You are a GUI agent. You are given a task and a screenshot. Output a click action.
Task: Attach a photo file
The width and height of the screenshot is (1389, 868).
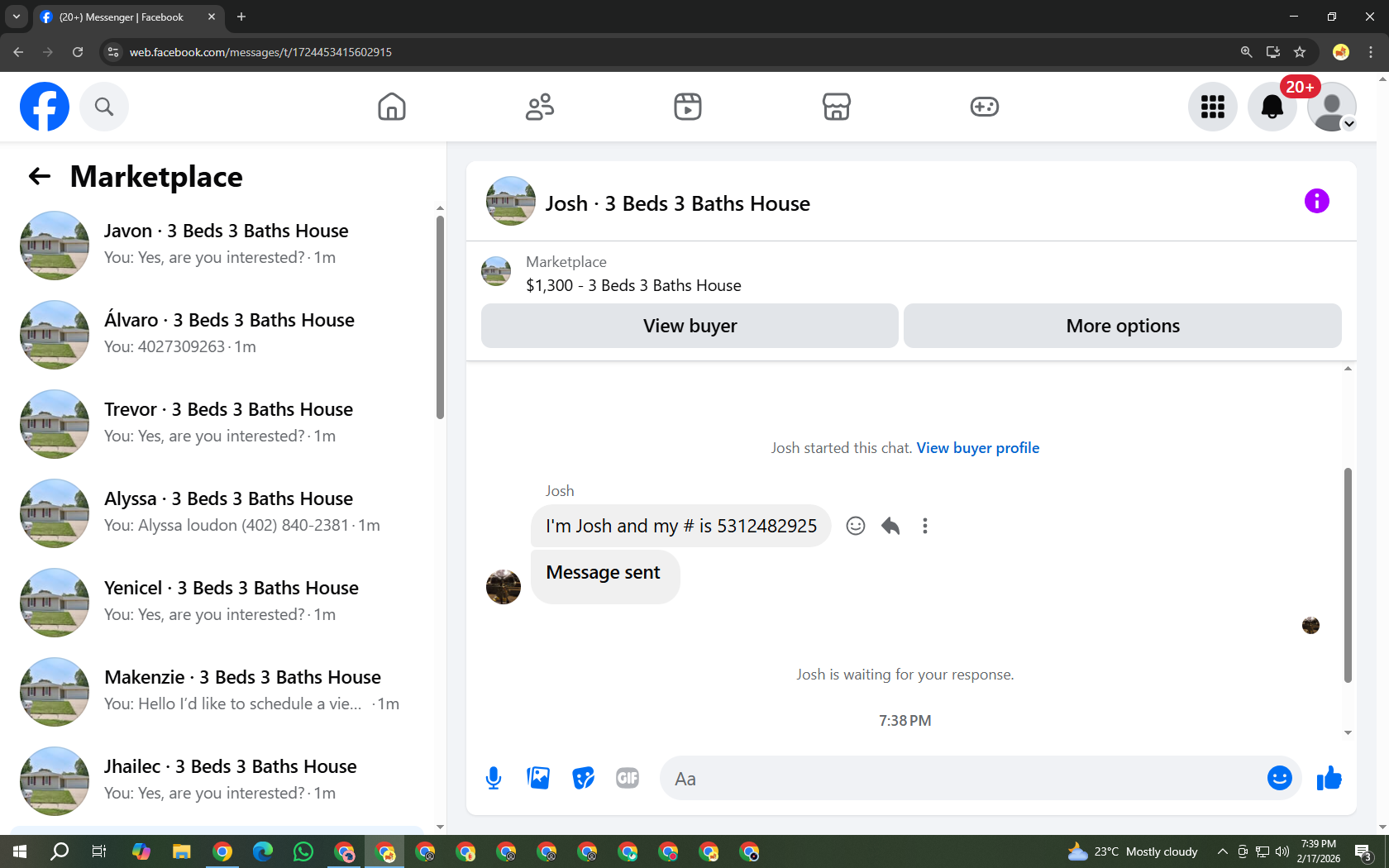coord(538,778)
